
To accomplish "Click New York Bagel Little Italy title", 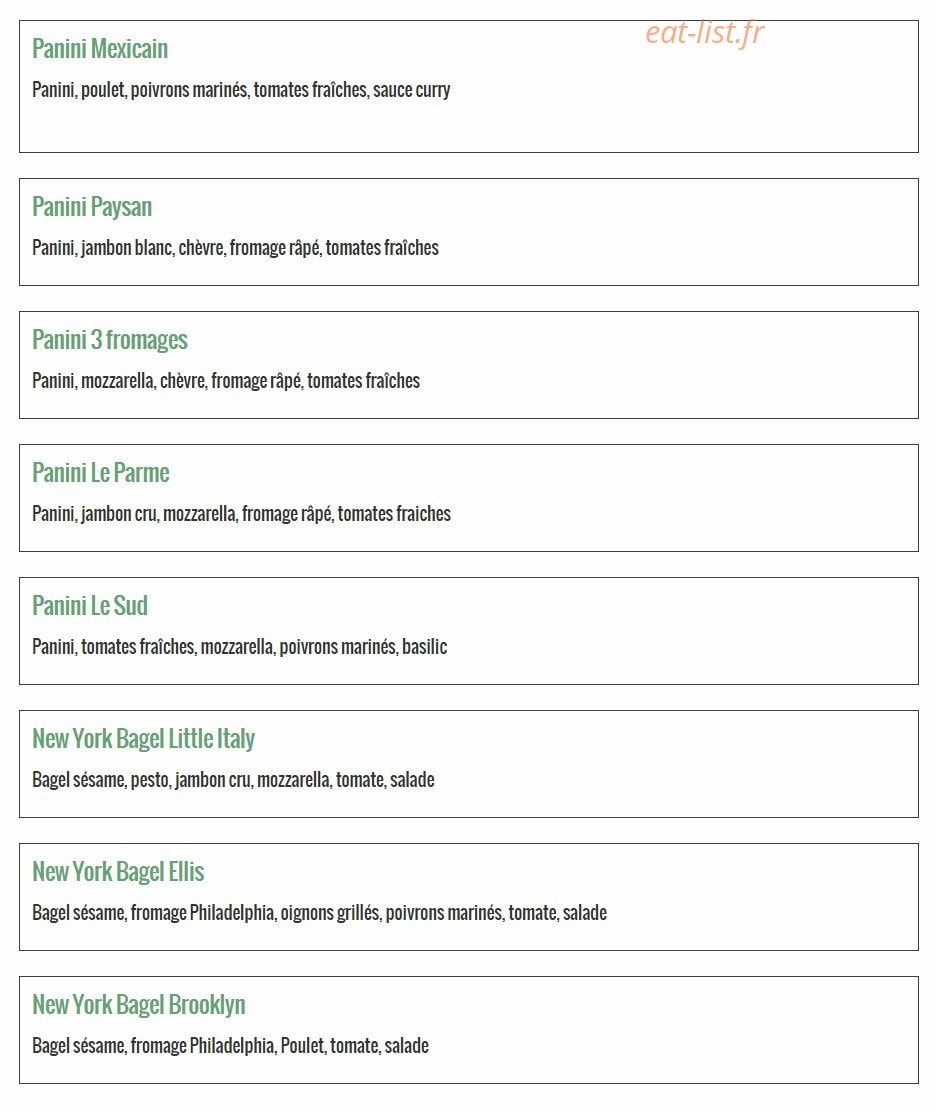I will pos(143,739).
